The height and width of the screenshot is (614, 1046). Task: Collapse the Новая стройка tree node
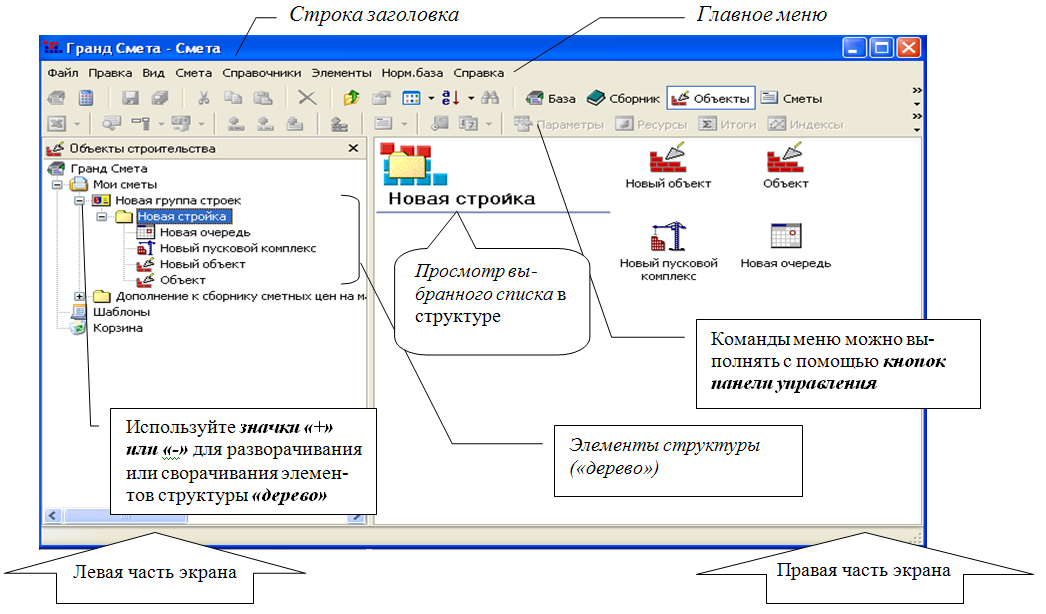click(101, 217)
